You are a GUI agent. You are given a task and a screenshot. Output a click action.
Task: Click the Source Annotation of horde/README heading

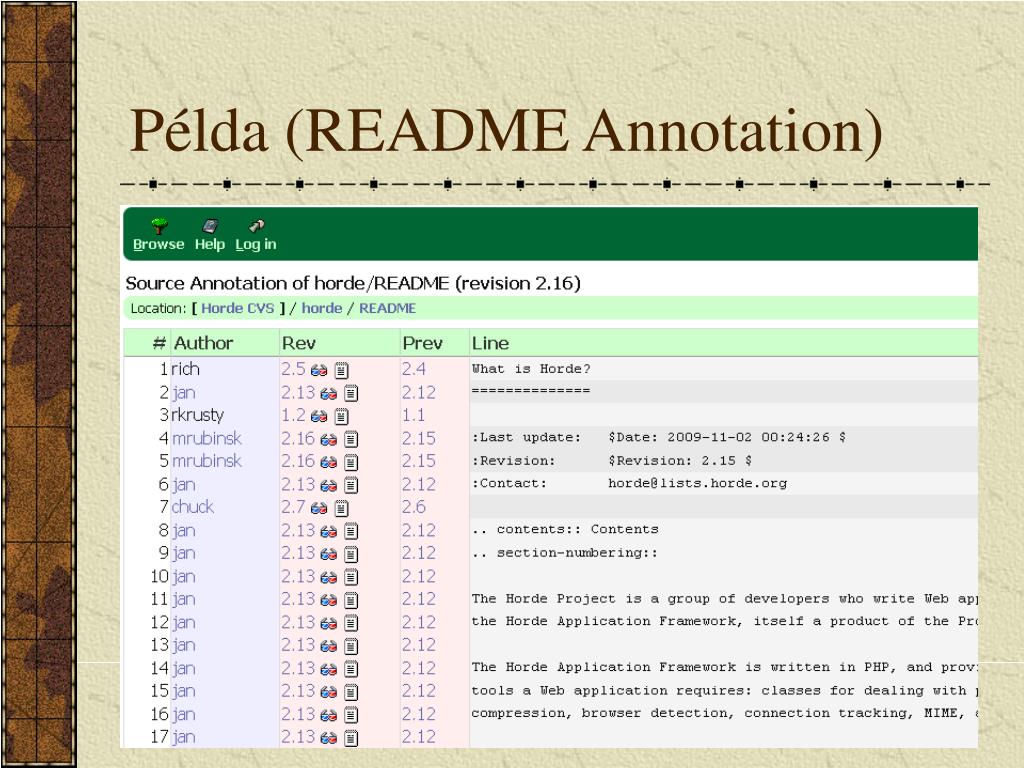353,283
